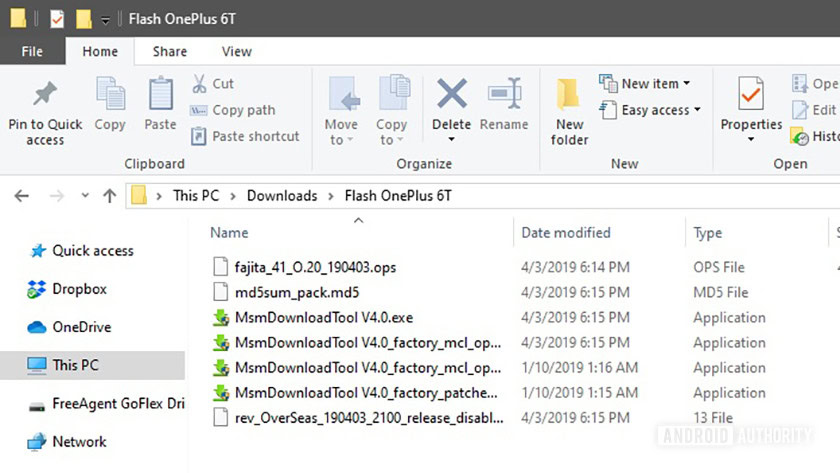
Task: Select the MsmDownloadTool V4.0.exe icon
Action: coord(221,318)
